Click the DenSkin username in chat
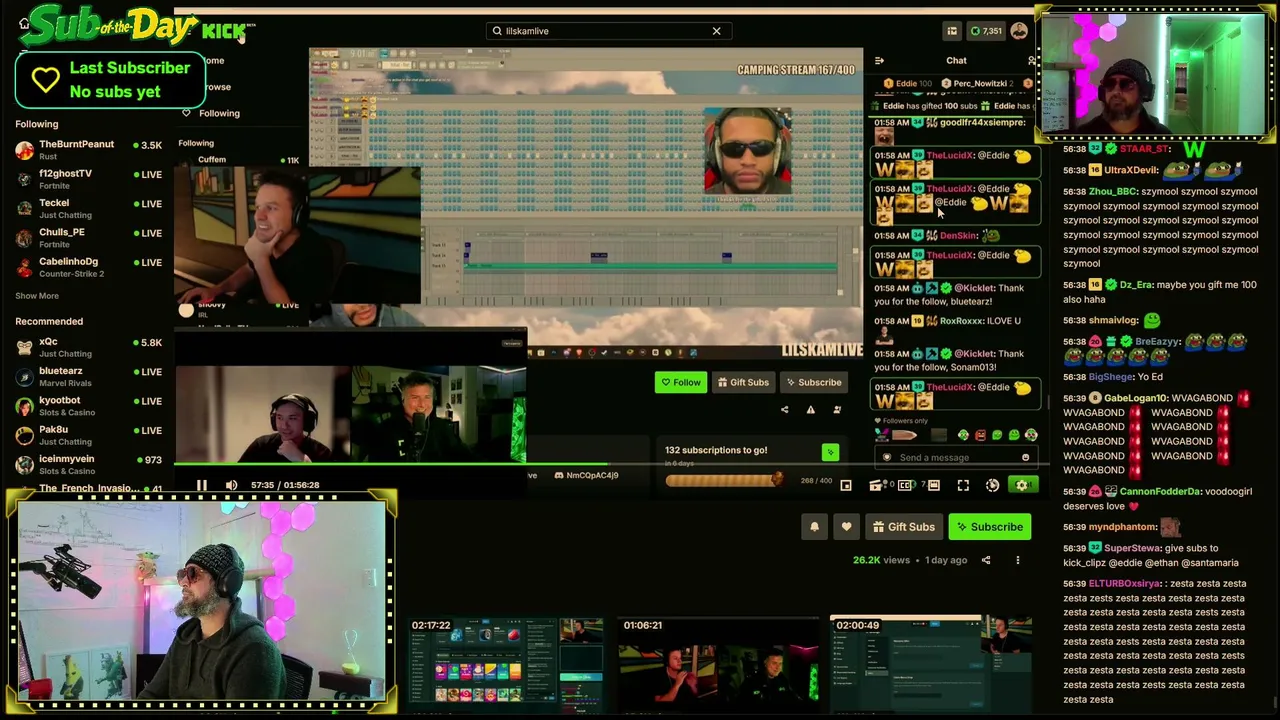1280x720 pixels. (x=958, y=236)
